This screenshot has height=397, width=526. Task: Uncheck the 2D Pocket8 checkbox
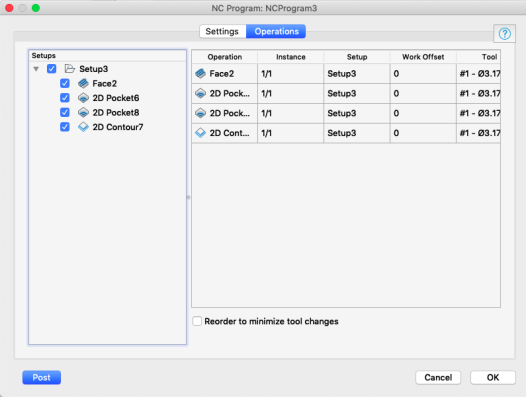(65, 112)
